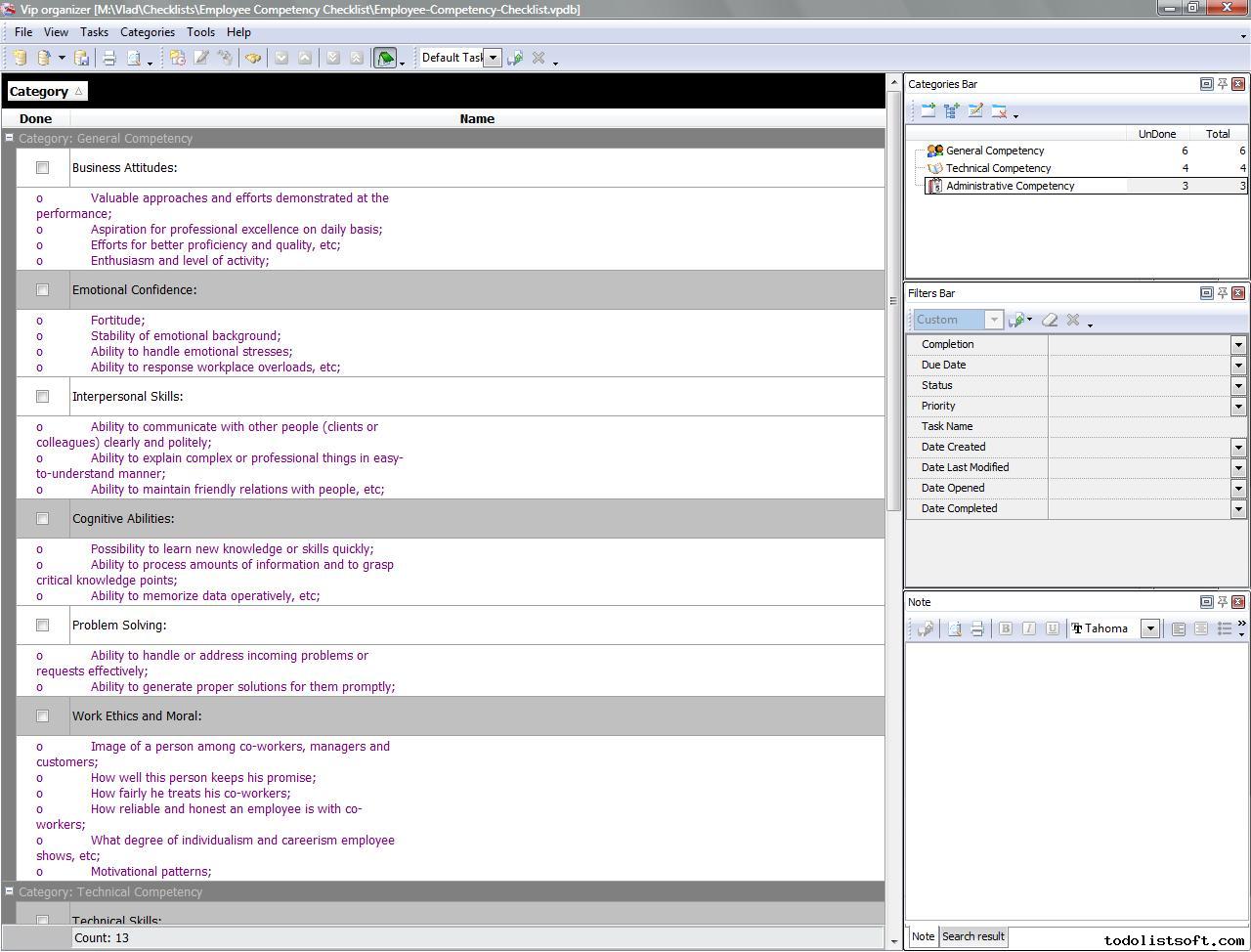Click the New Category icon in Categories Bar
Viewport: 1251px width, 952px height.
click(x=927, y=111)
